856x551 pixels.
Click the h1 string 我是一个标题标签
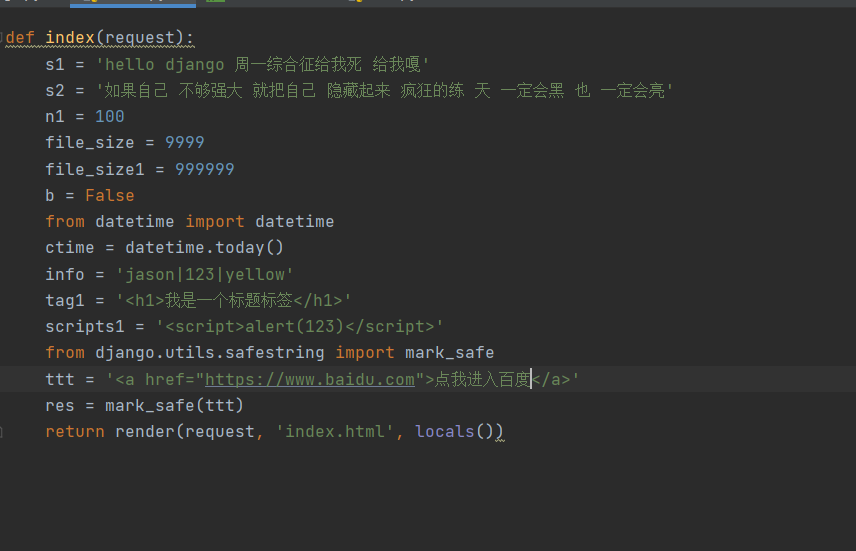[x=234, y=300]
